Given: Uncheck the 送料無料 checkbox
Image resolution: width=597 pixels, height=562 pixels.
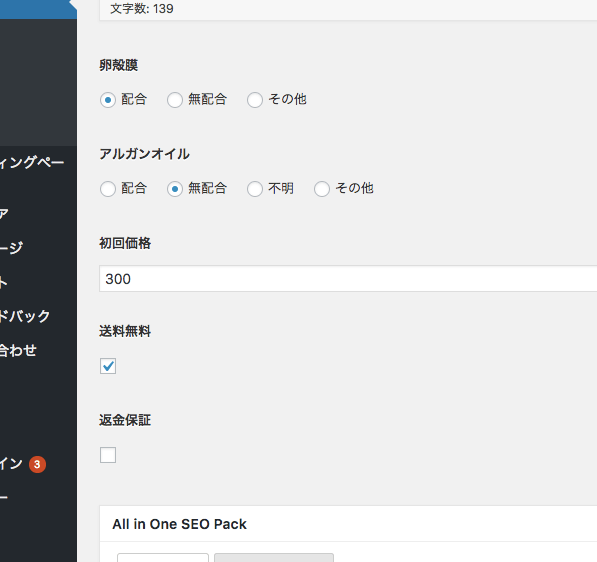Looking at the screenshot, I should pos(108,366).
